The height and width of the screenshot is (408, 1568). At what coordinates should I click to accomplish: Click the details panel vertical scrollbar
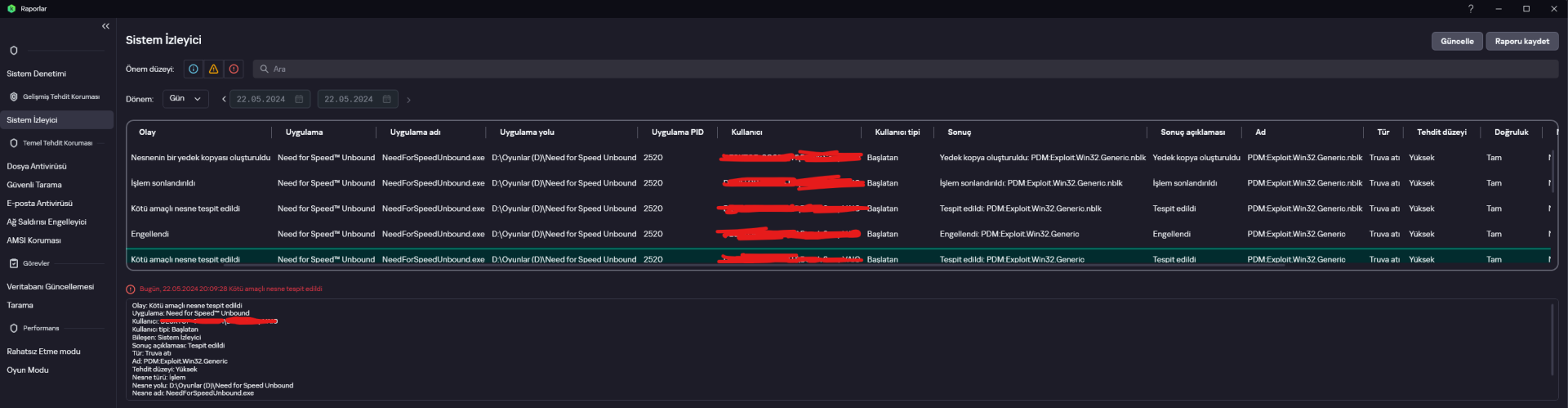pos(1552,339)
